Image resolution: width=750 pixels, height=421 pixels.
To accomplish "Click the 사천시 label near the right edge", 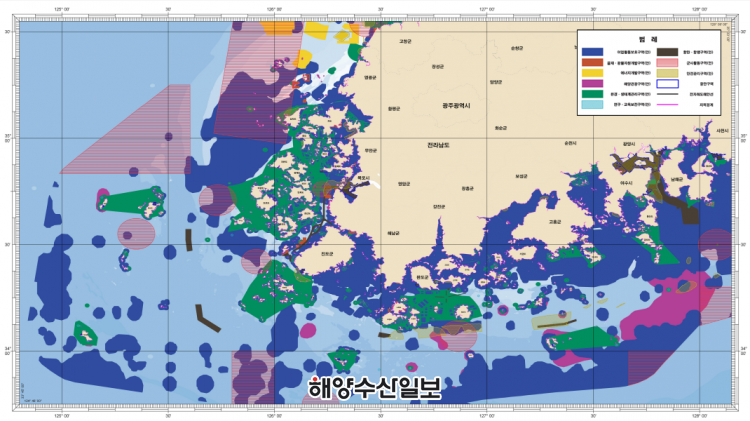I will (x=722, y=131).
